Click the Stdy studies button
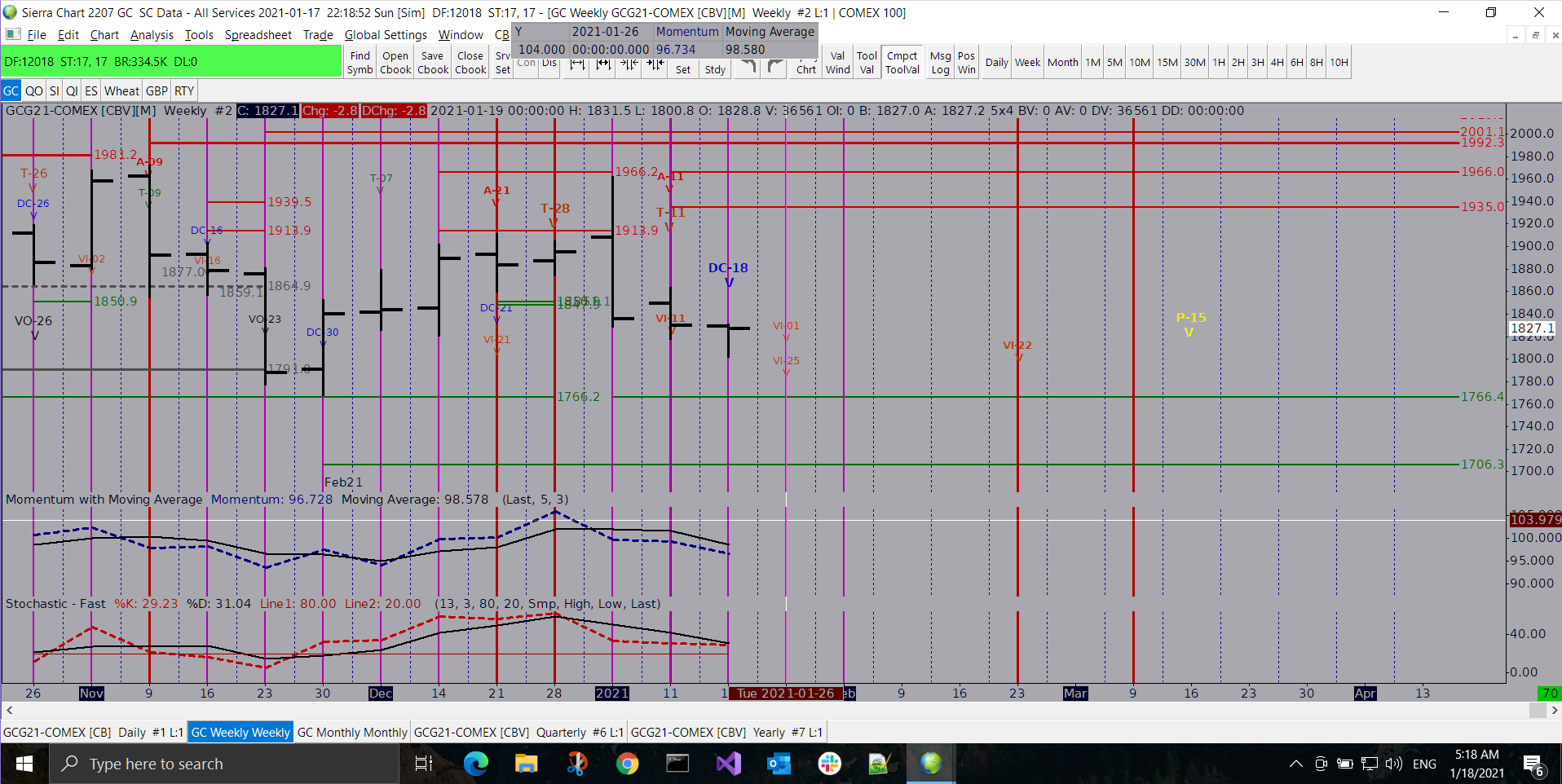1562x784 pixels. (x=715, y=69)
